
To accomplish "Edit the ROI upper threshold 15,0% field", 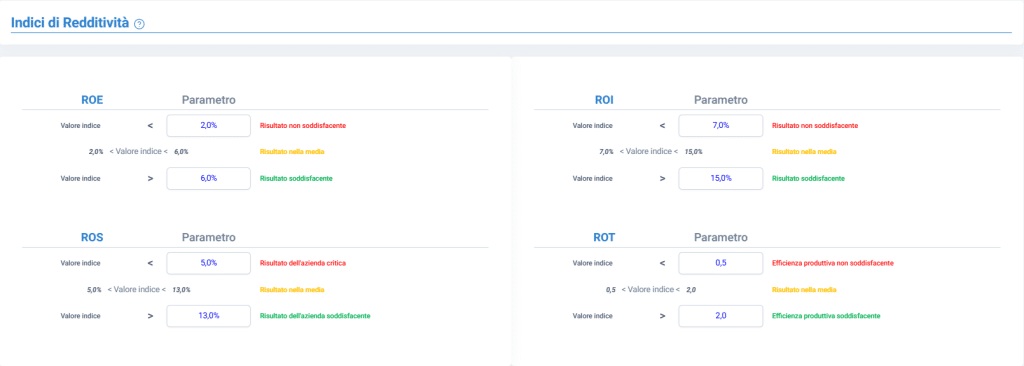I will coord(720,178).
